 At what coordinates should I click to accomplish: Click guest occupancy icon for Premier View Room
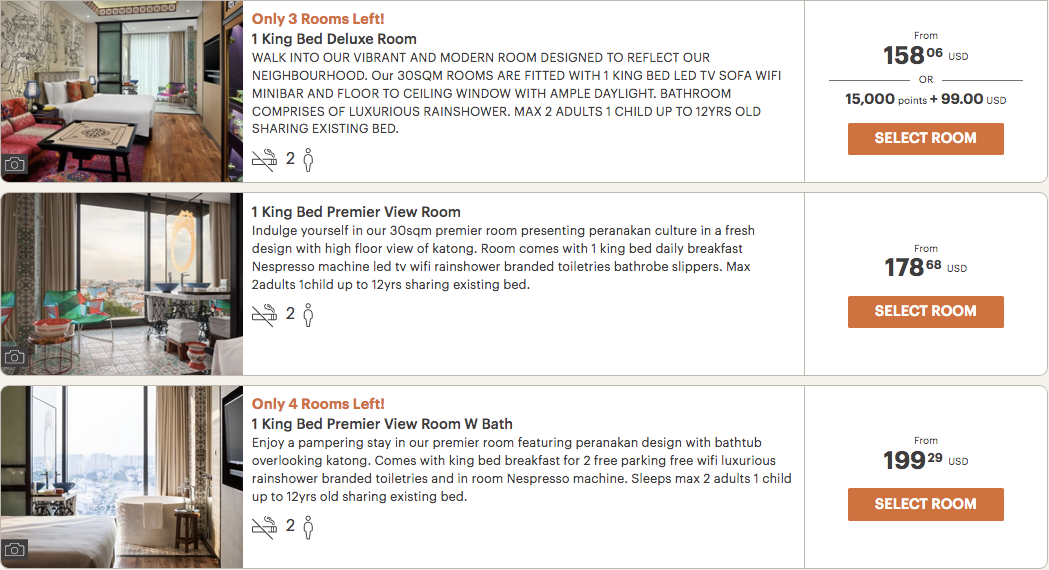[308, 314]
